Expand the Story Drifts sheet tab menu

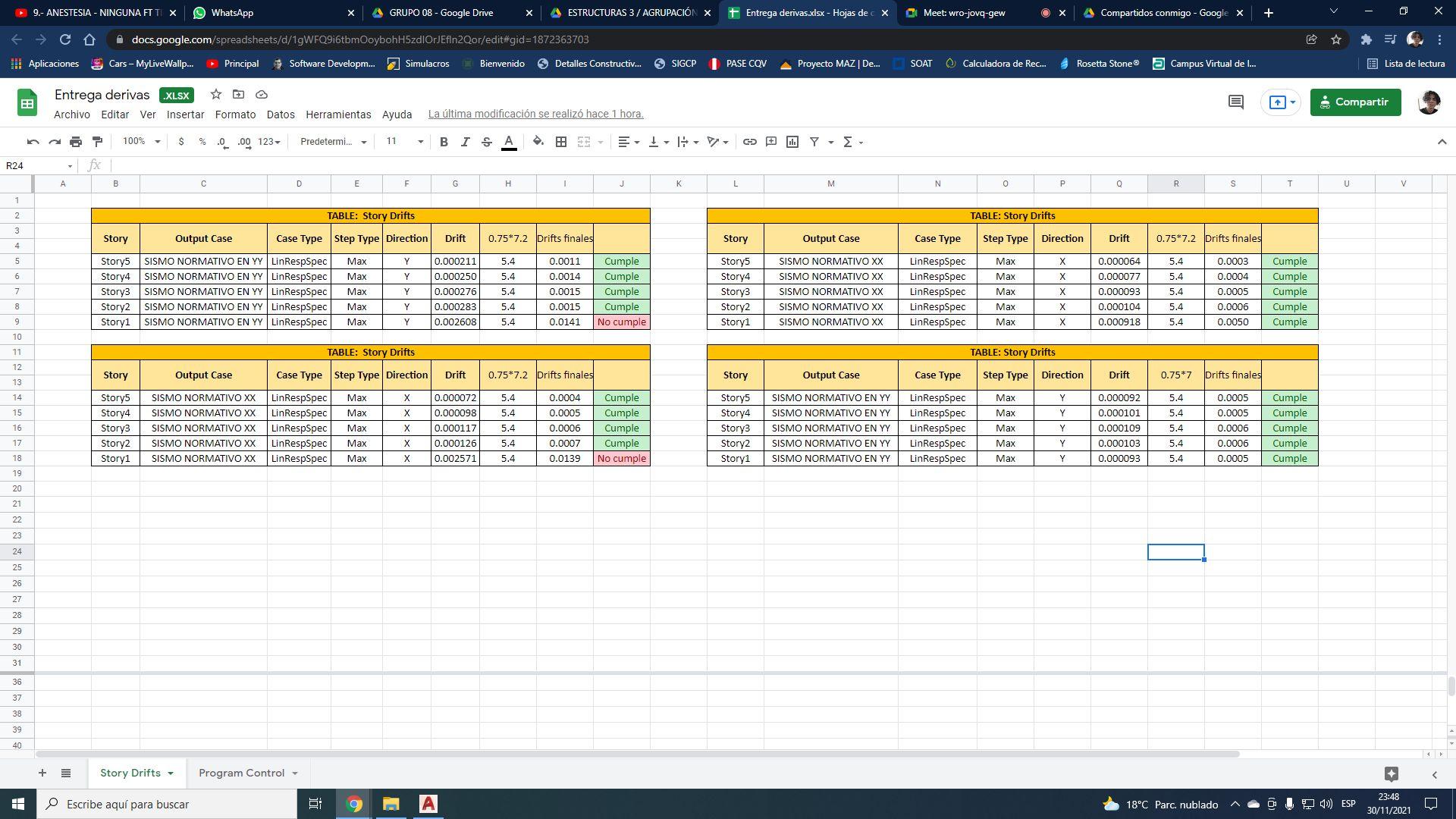(171, 773)
